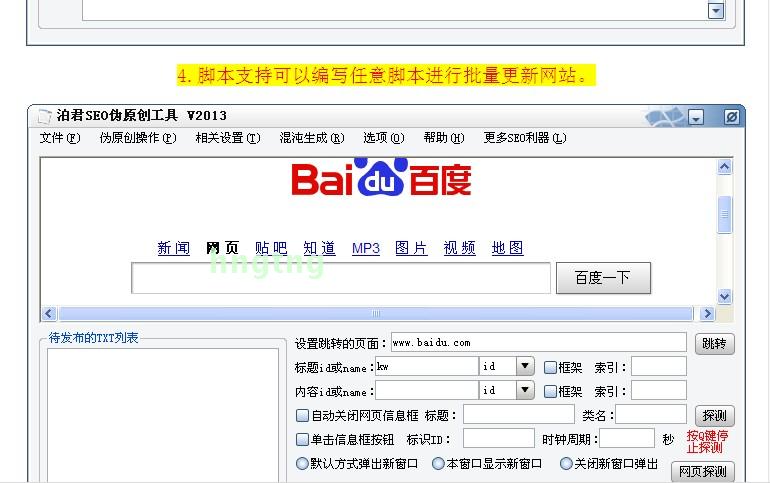This screenshot has height=483, width=770.
Task: Click the 时钟周期 input field
Action: [x=627, y=438]
